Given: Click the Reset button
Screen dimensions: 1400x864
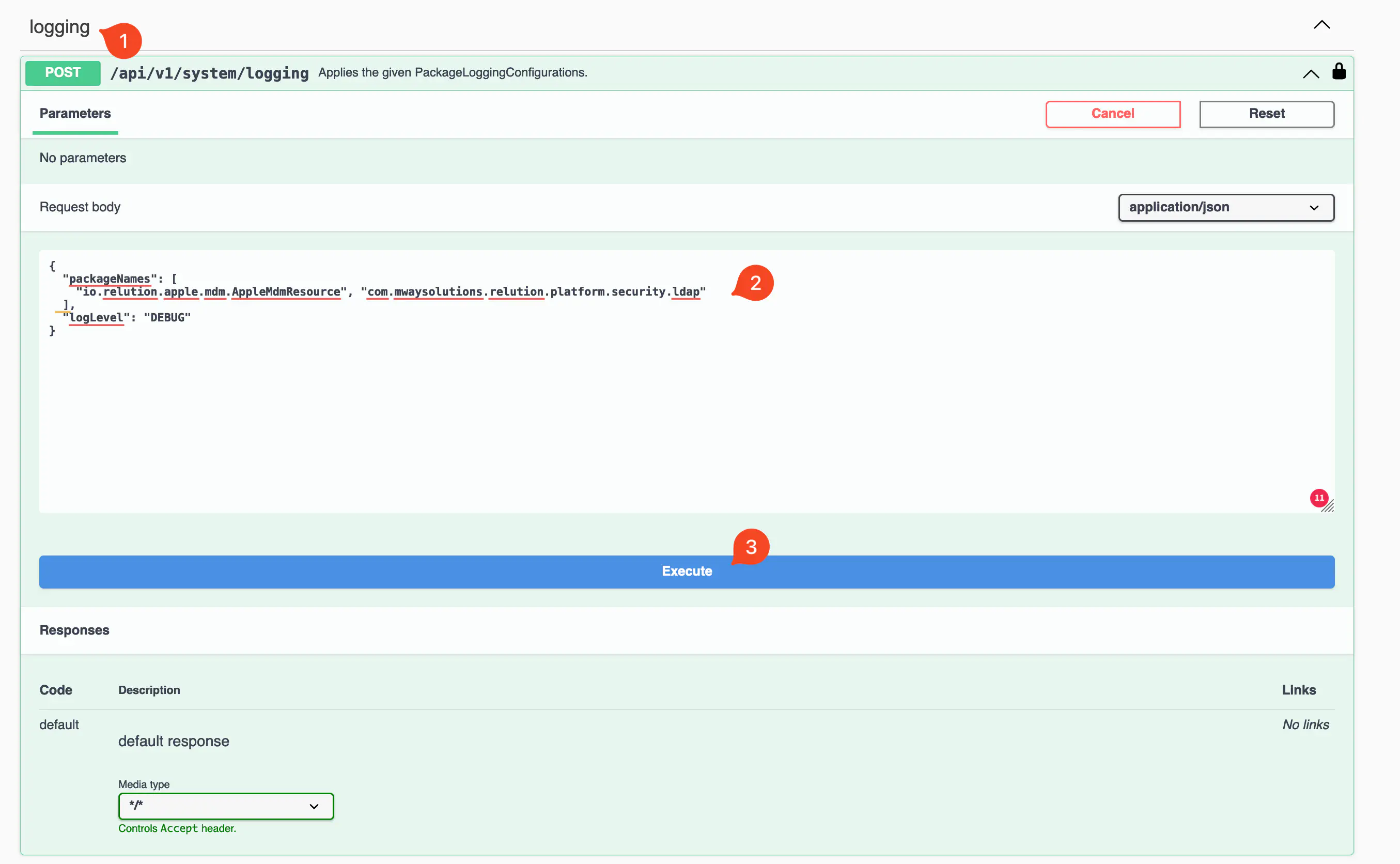Looking at the screenshot, I should click(x=1266, y=114).
